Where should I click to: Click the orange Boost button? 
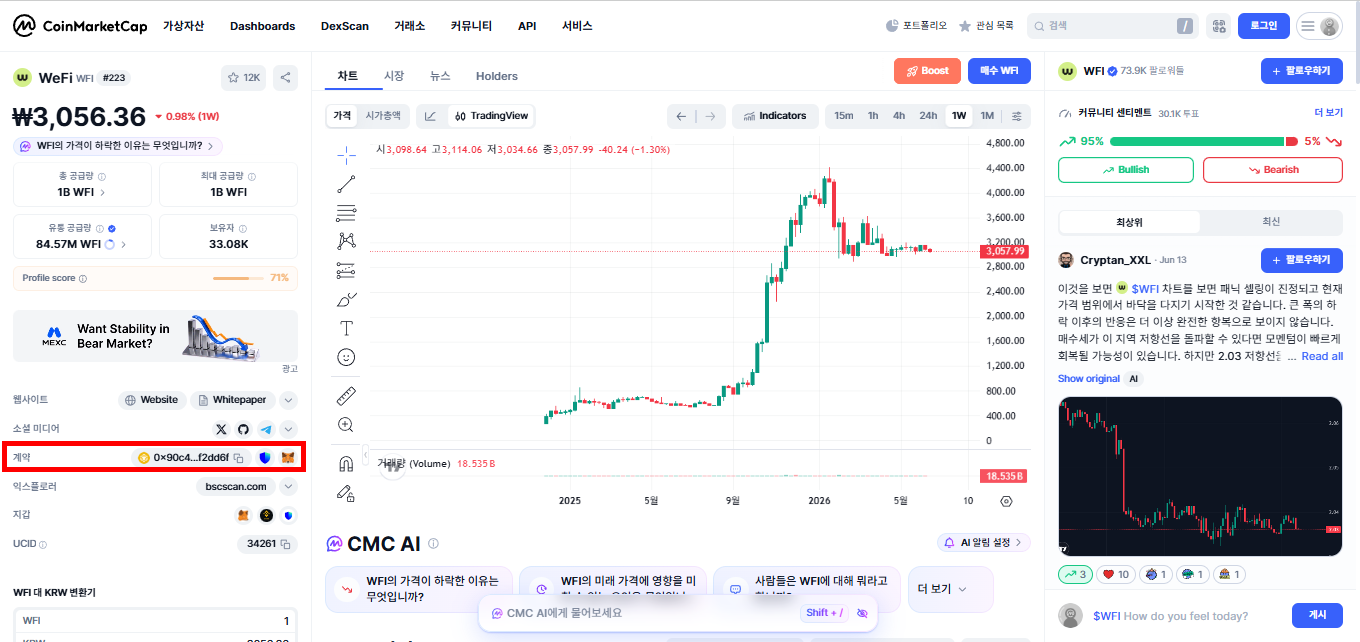(927, 71)
